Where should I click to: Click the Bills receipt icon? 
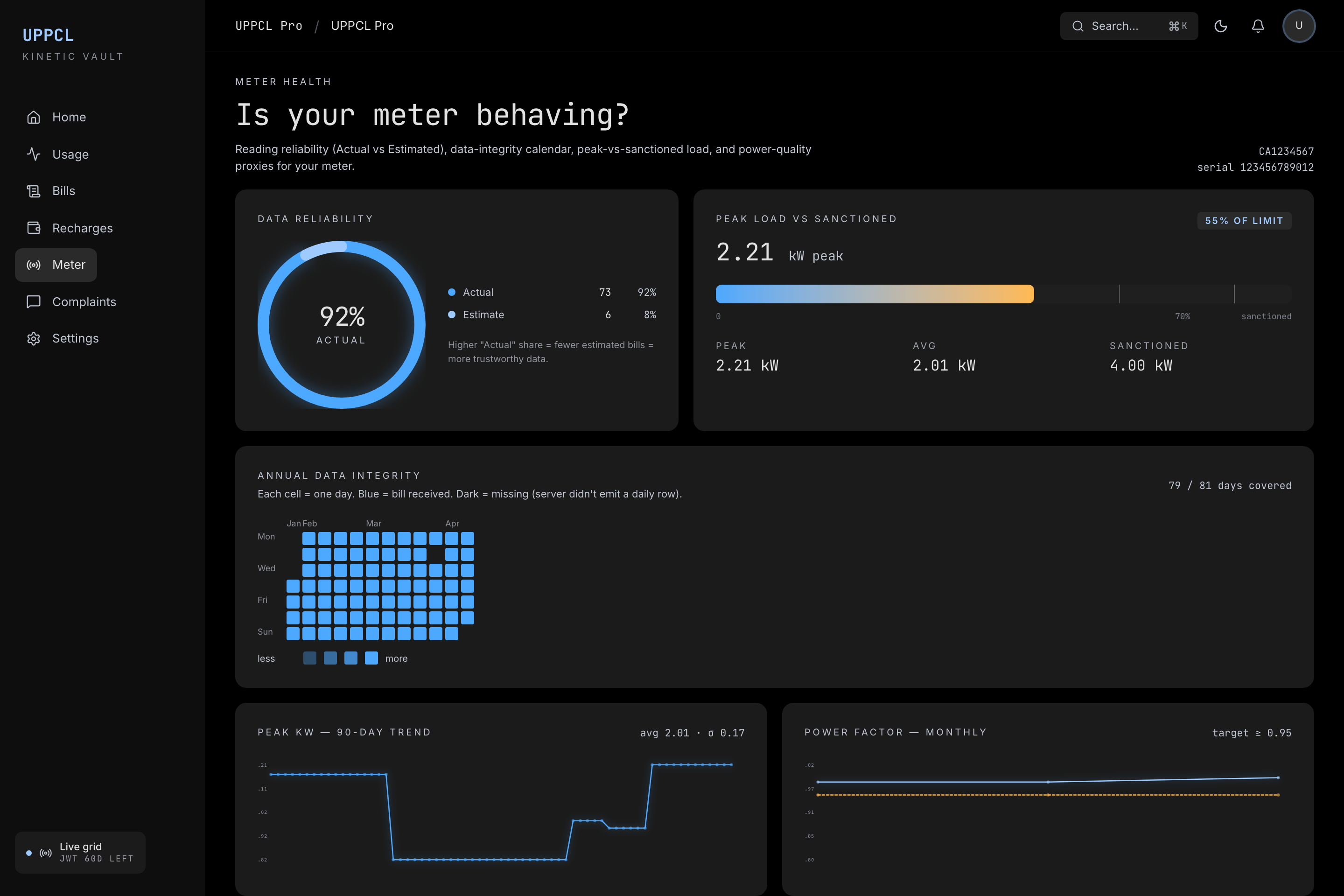(x=34, y=191)
